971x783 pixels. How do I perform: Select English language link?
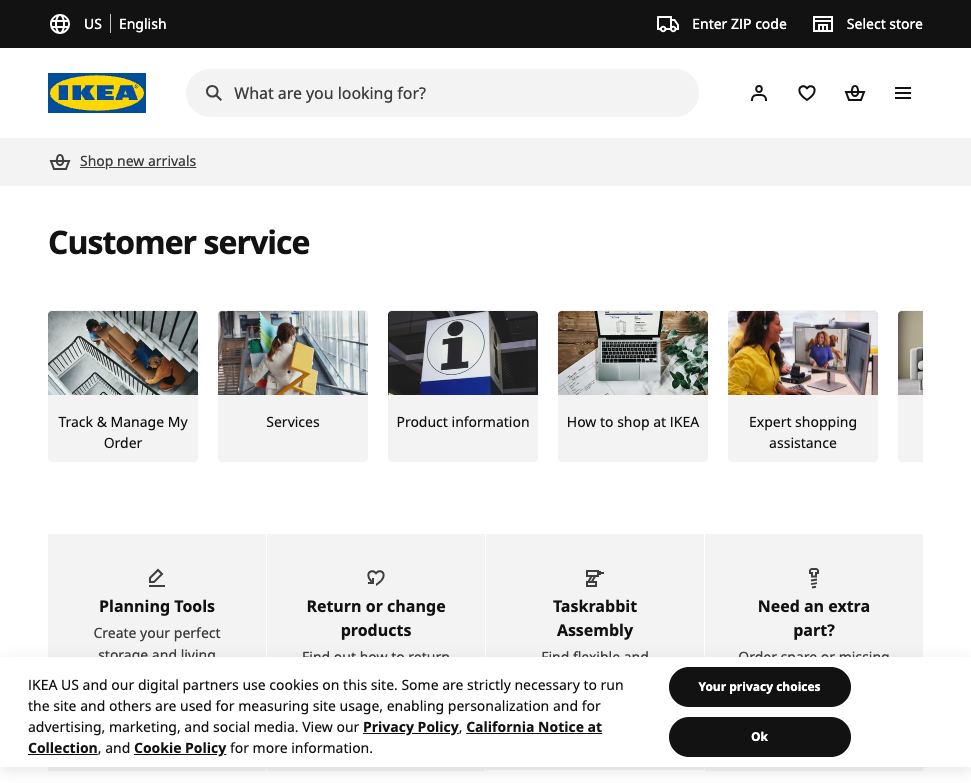pos(142,24)
